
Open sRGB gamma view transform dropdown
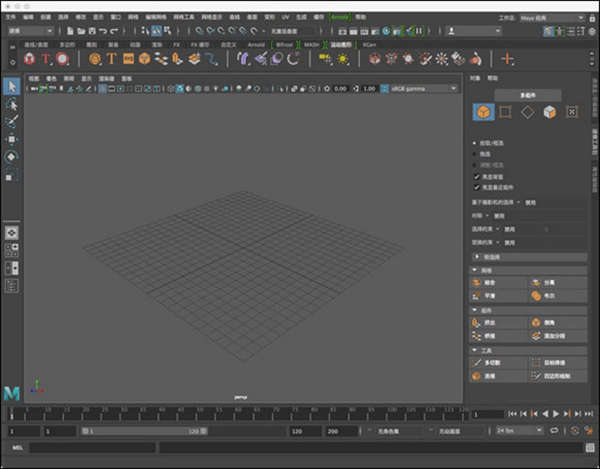tap(424, 89)
